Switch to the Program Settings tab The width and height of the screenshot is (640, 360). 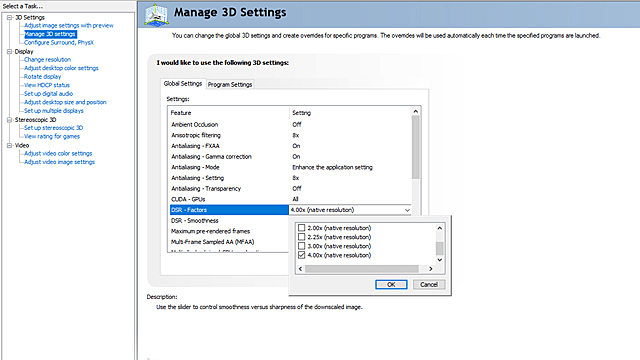(230, 84)
